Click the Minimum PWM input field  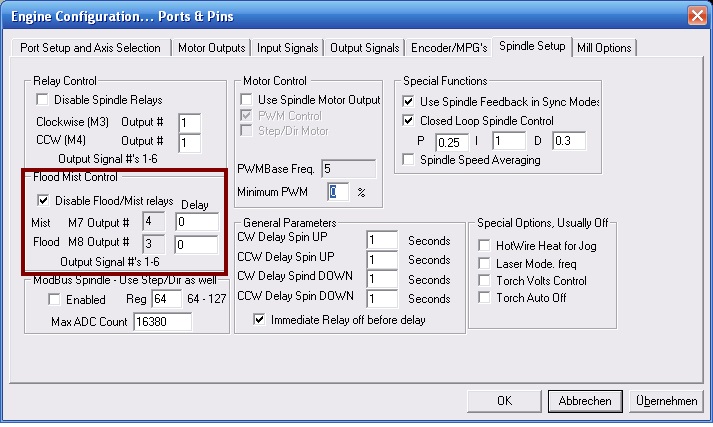pos(338,191)
